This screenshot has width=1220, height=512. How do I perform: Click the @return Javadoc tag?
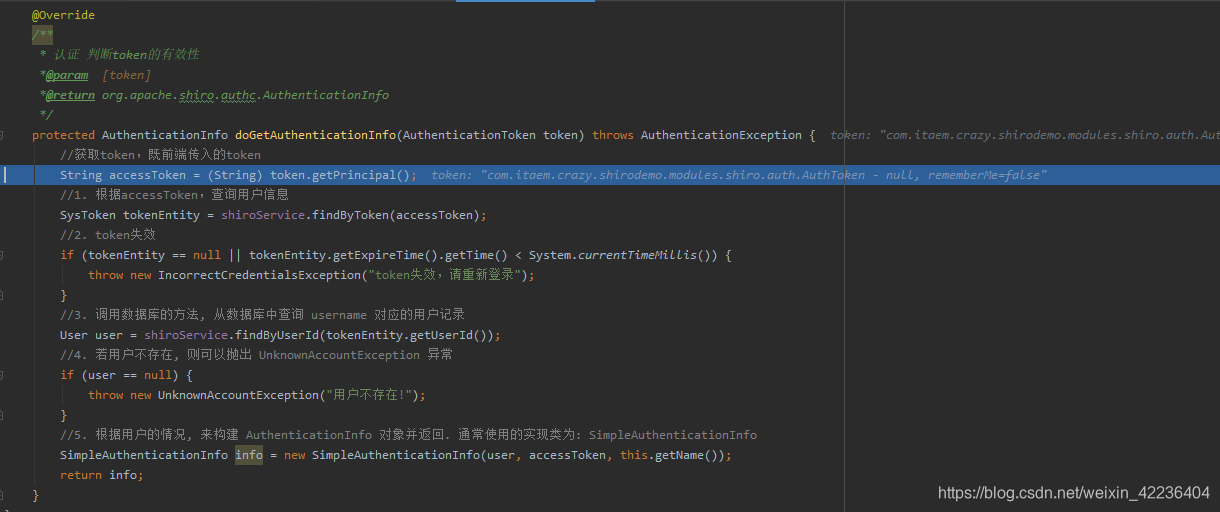click(x=70, y=95)
